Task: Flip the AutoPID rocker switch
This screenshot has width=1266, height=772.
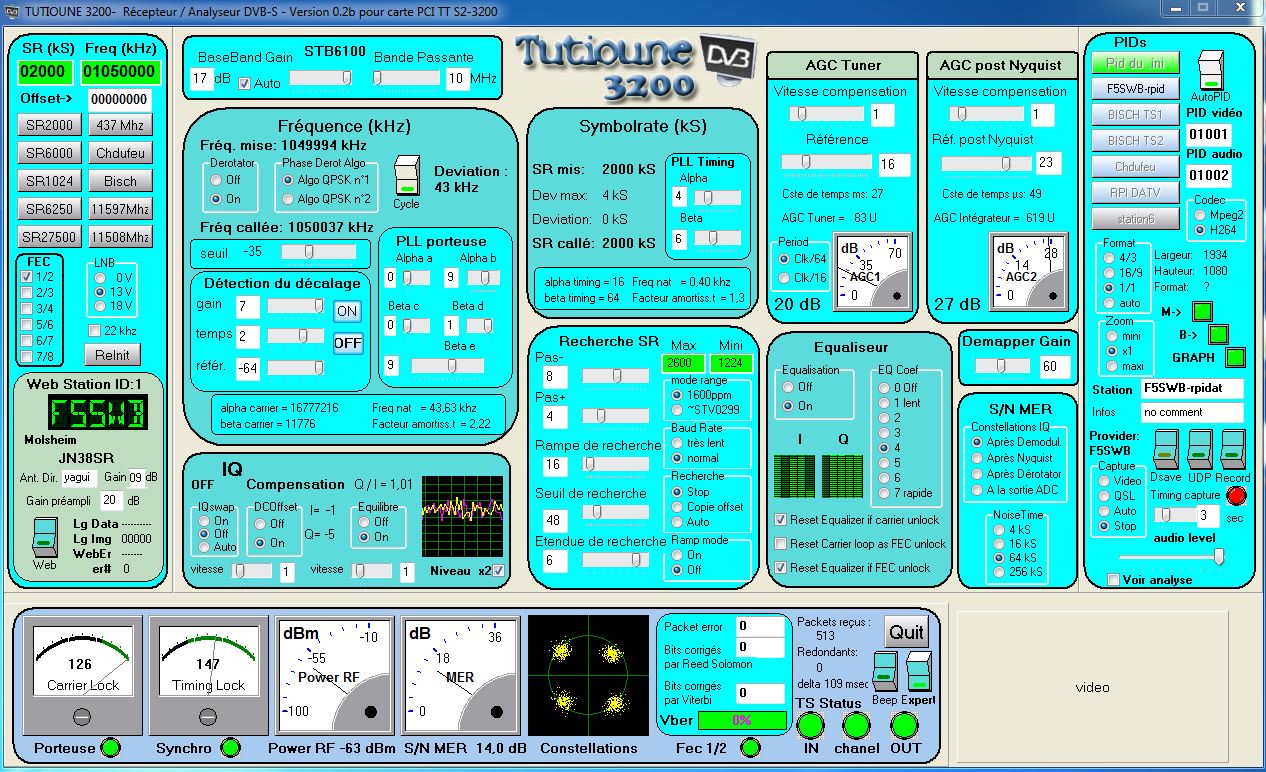Action: pos(1210,72)
